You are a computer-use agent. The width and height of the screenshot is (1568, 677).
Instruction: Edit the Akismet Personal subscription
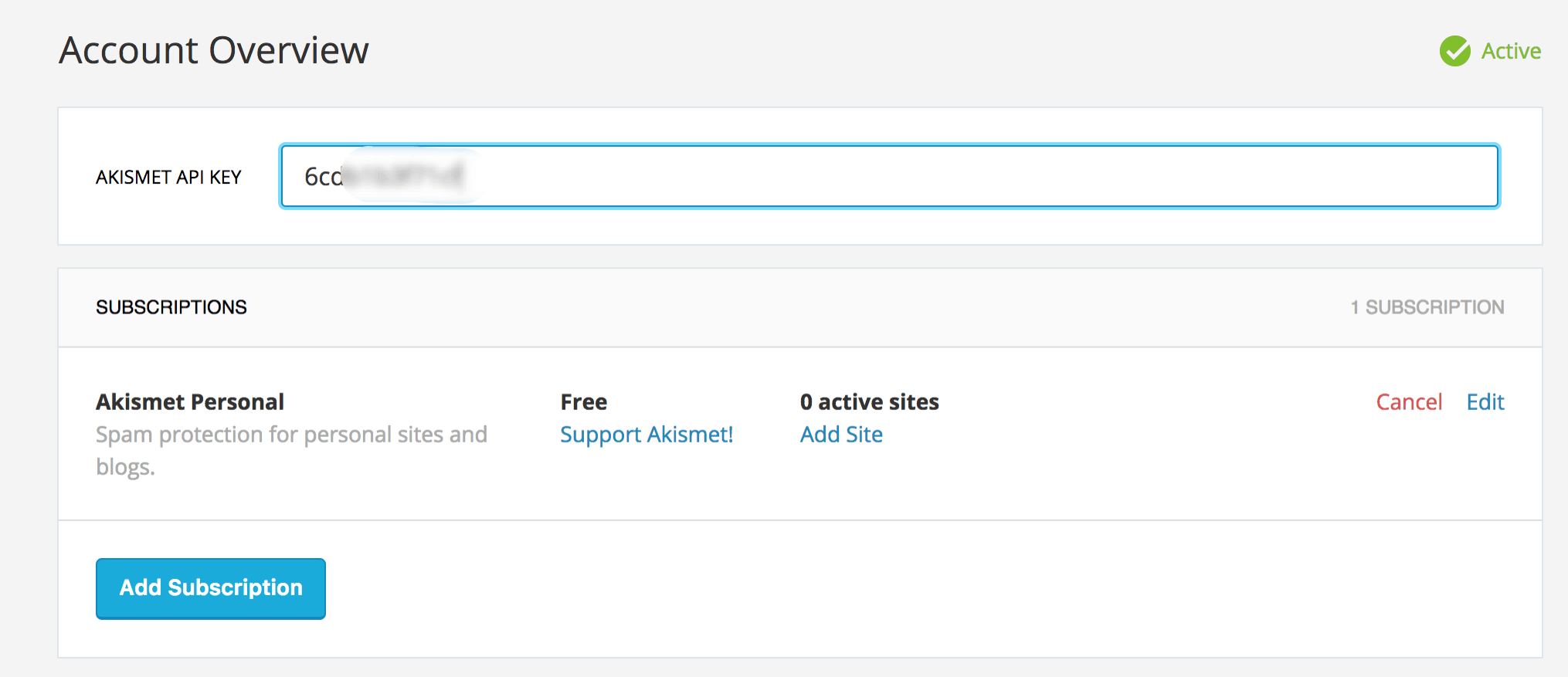(x=1485, y=402)
